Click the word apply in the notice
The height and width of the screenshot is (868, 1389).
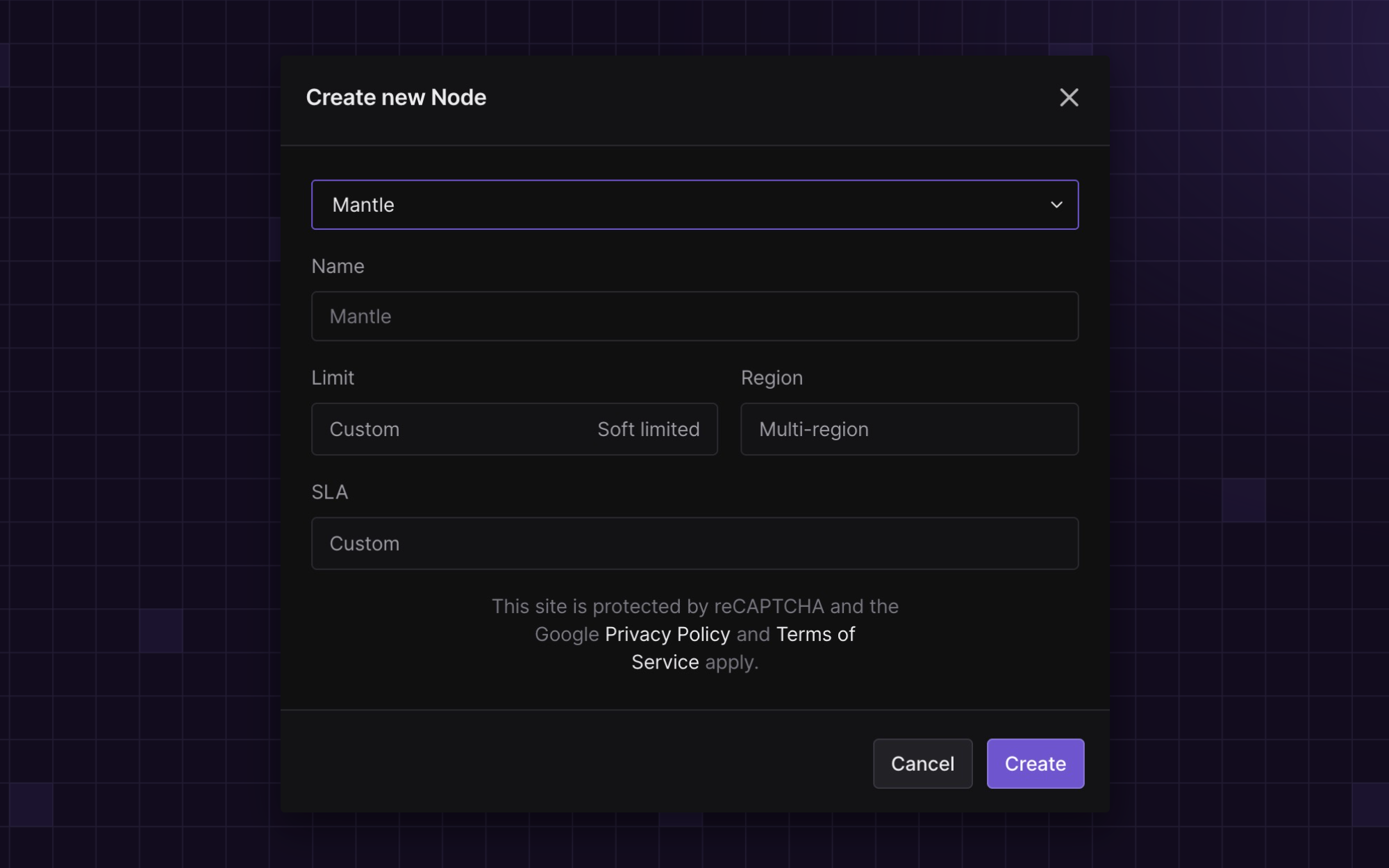click(x=731, y=662)
